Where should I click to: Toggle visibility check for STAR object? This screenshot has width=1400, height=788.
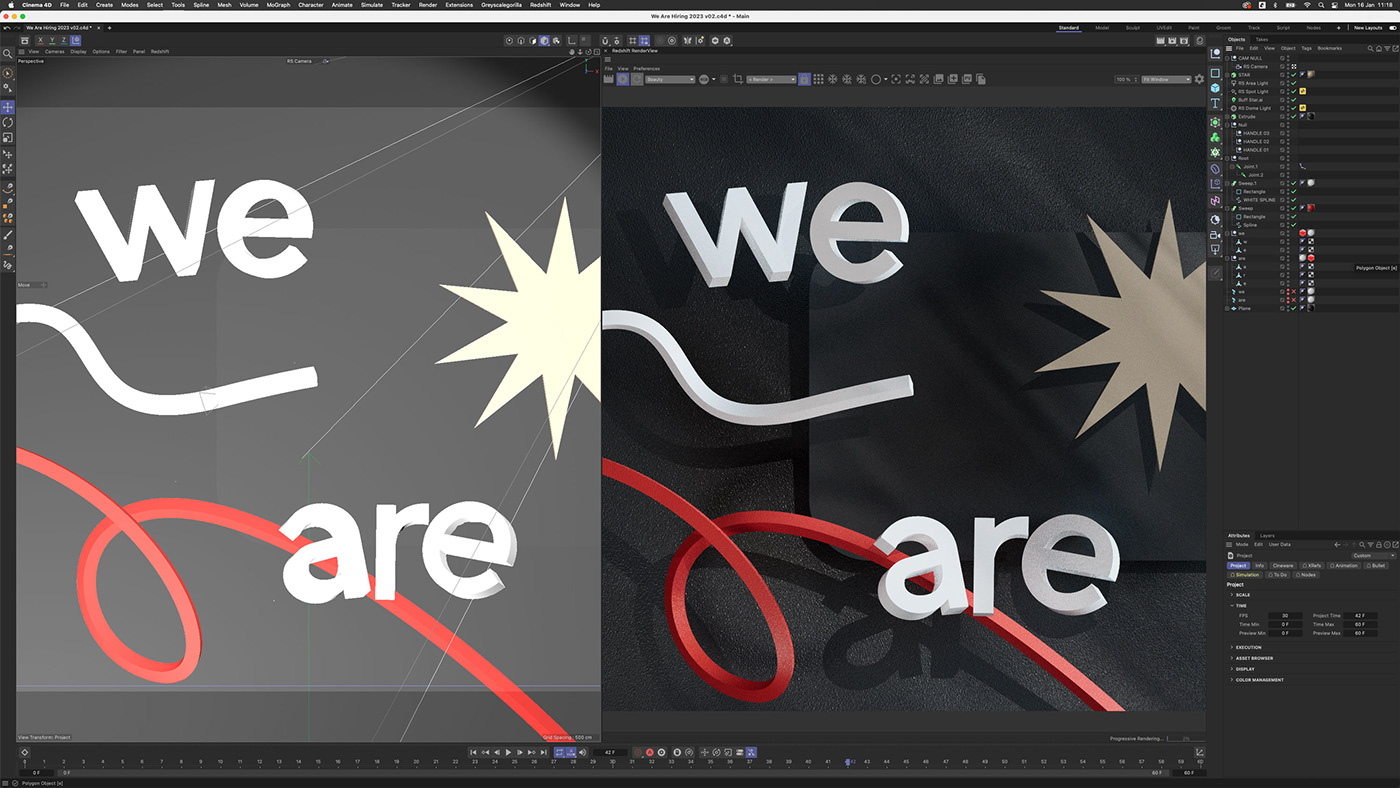tap(1293, 75)
